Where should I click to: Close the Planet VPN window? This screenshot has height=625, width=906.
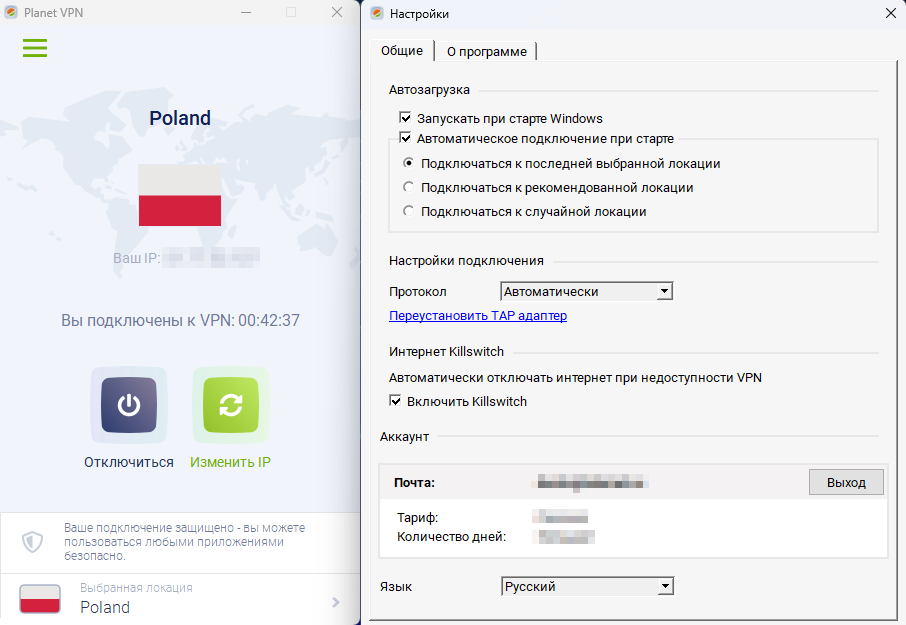coord(337,12)
